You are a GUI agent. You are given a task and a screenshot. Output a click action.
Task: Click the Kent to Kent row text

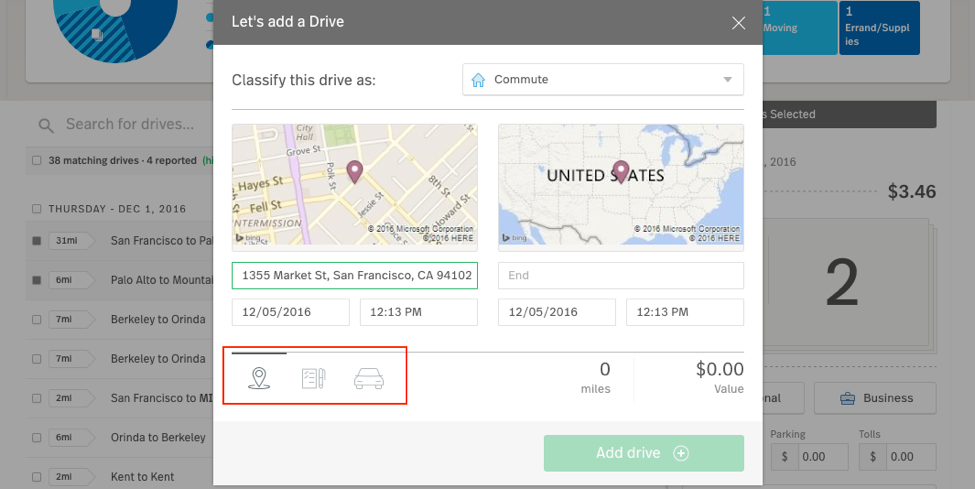point(142,477)
